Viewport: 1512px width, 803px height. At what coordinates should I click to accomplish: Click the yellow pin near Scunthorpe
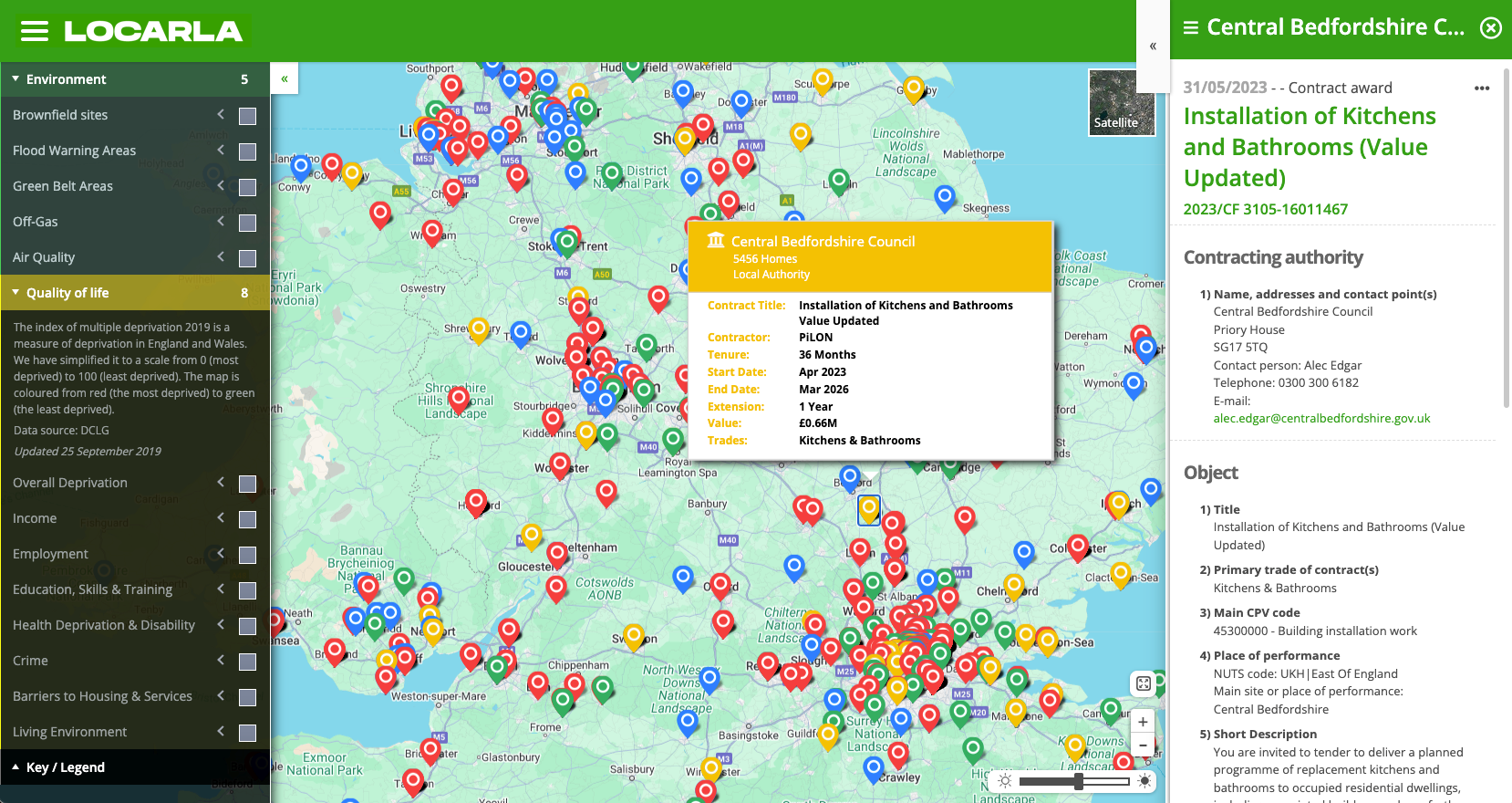823,82
